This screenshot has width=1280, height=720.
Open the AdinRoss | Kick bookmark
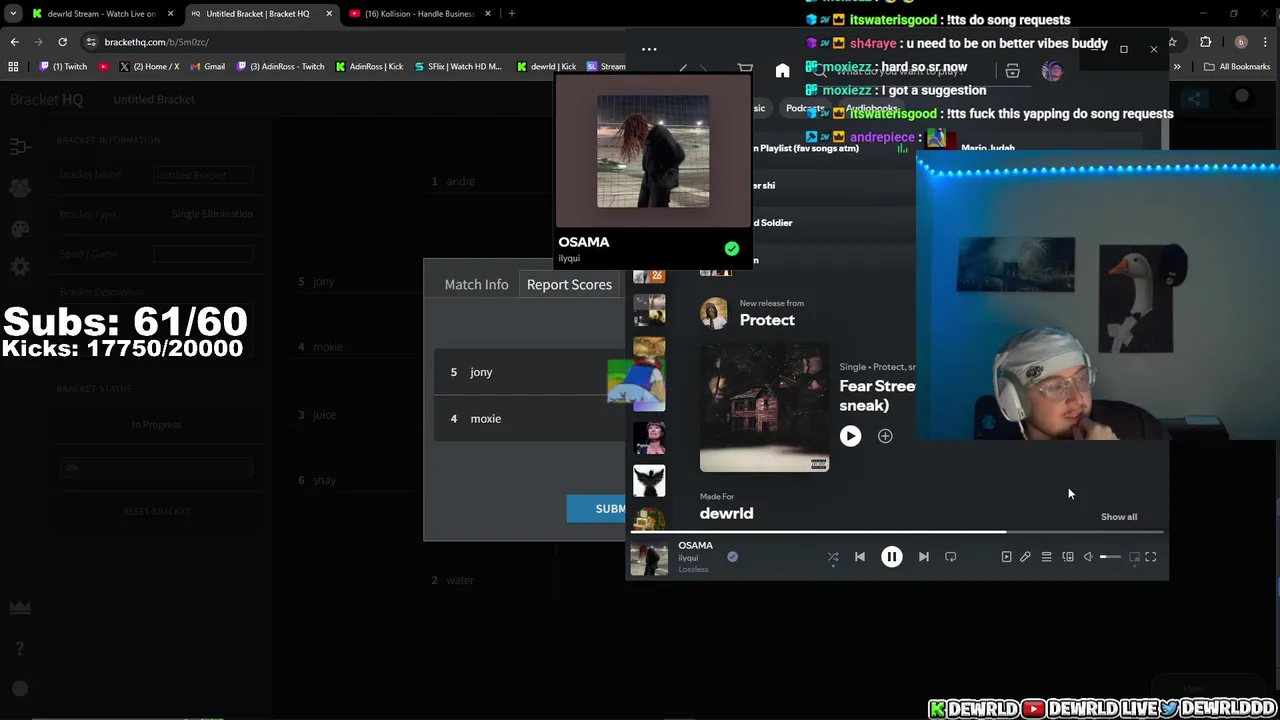(x=369, y=67)
